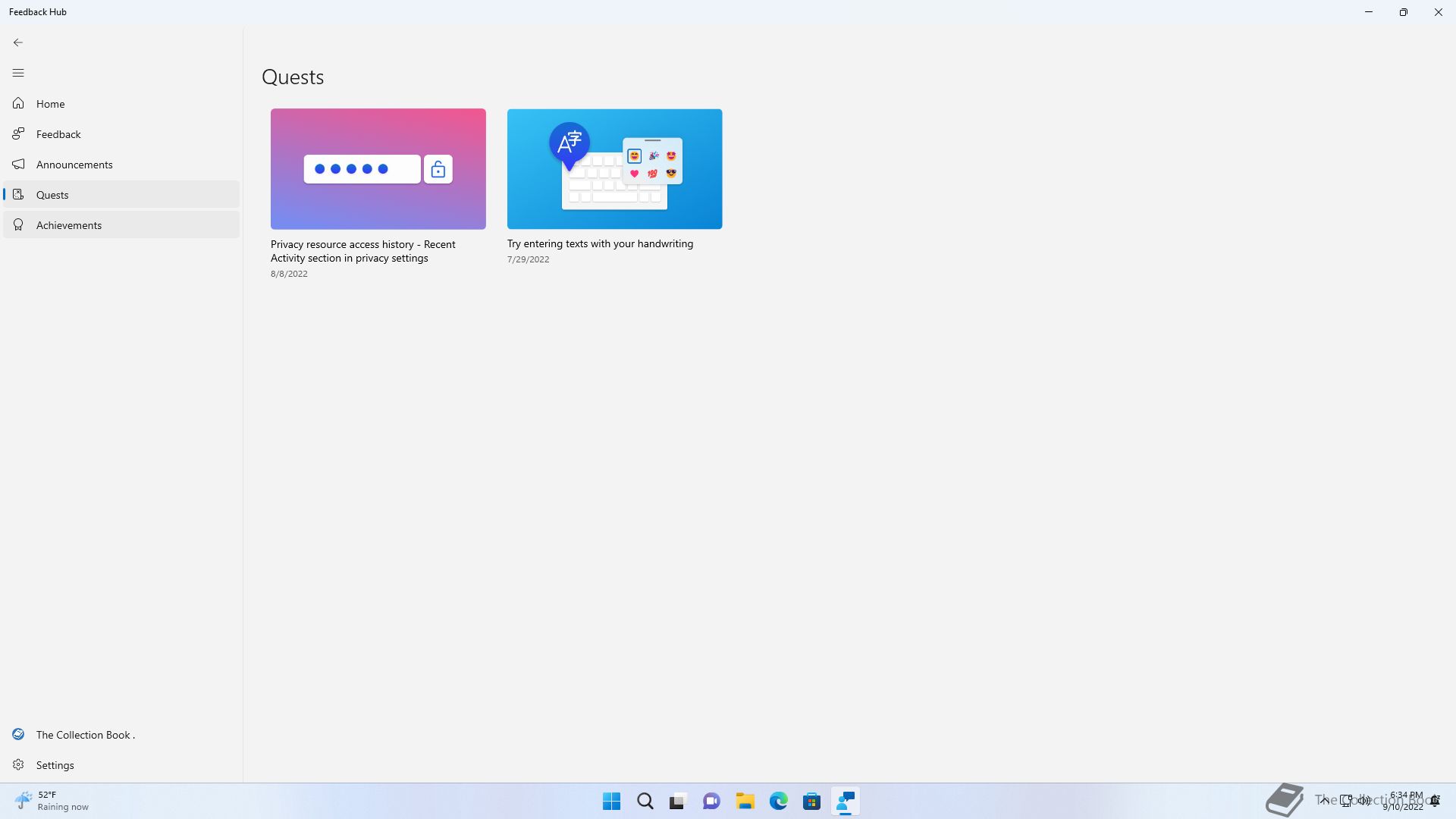Click the Home house icon
This screenshot has height=819, width=1456.
[x=18, y=103]
